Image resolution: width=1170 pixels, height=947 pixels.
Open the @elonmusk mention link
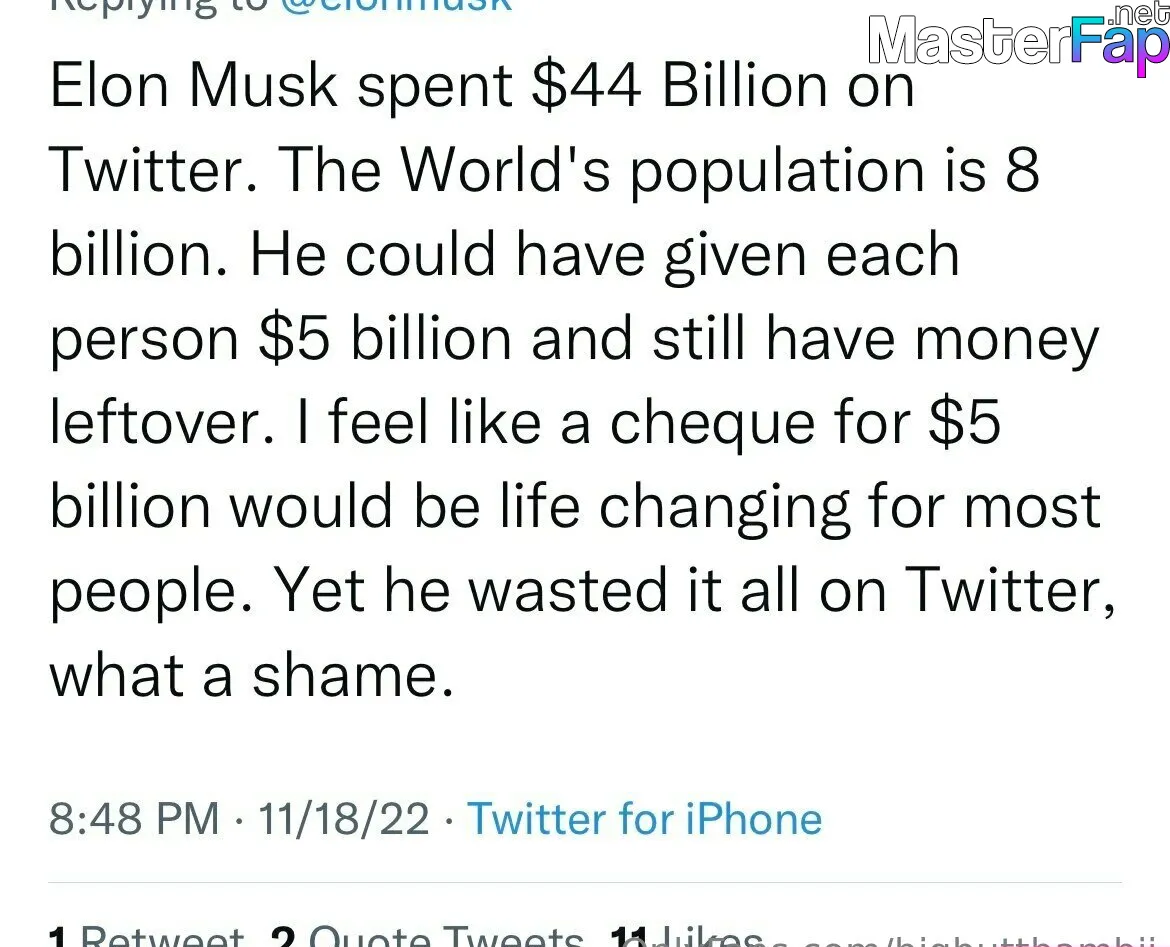click(x=395, y=5)
